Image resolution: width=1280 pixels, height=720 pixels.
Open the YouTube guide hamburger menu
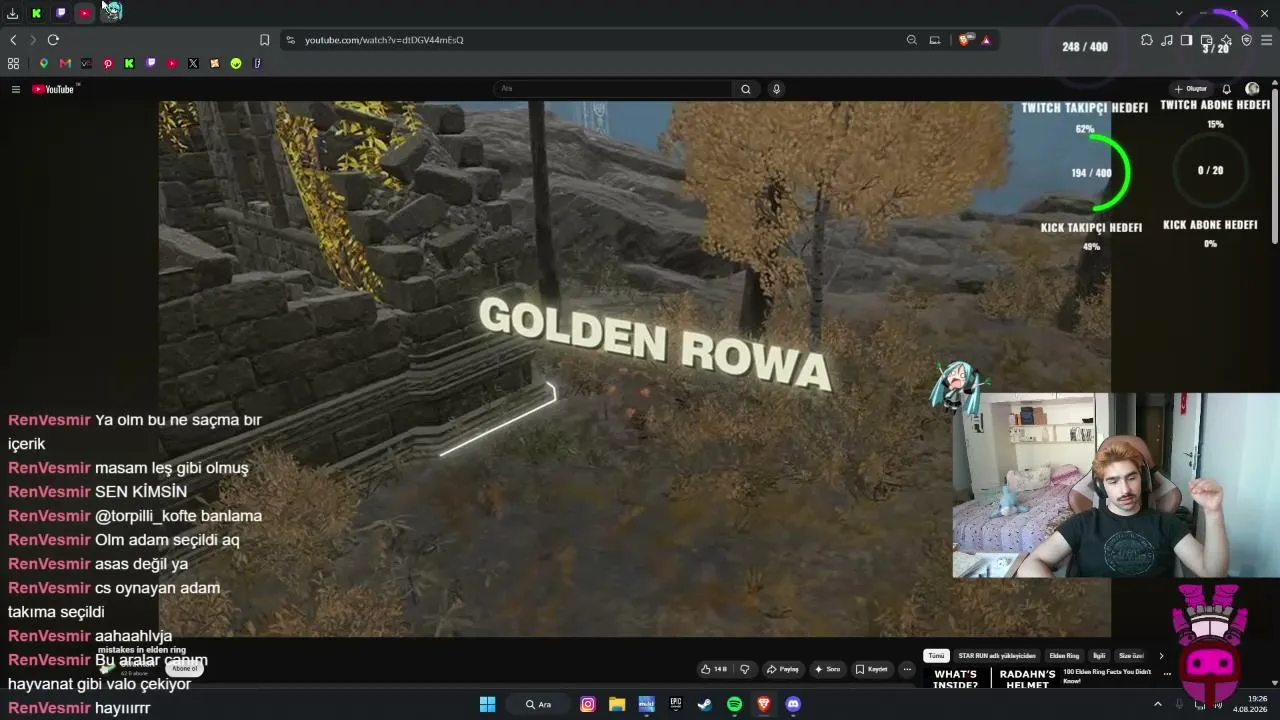16,89
